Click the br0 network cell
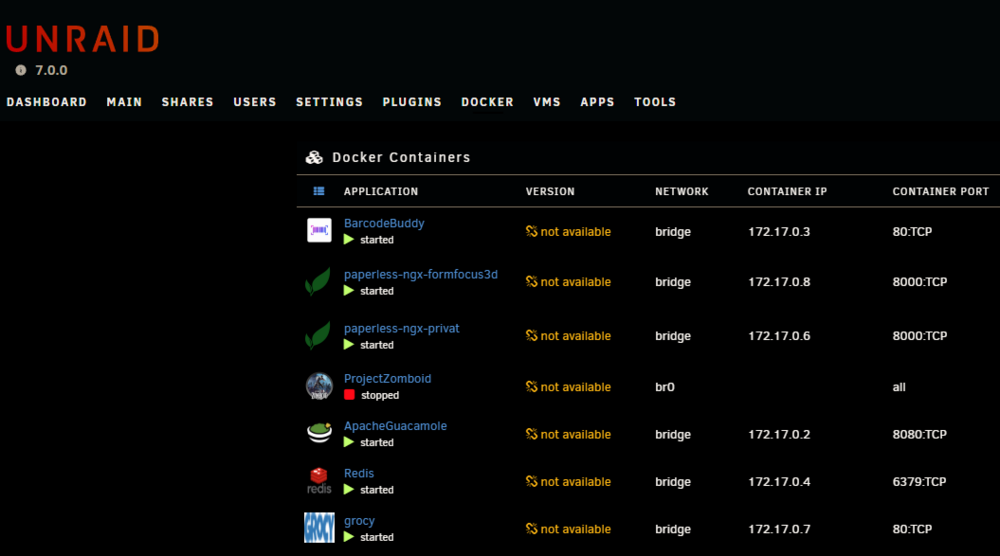This screenshot has width=1000, height=556. (665, 387)
